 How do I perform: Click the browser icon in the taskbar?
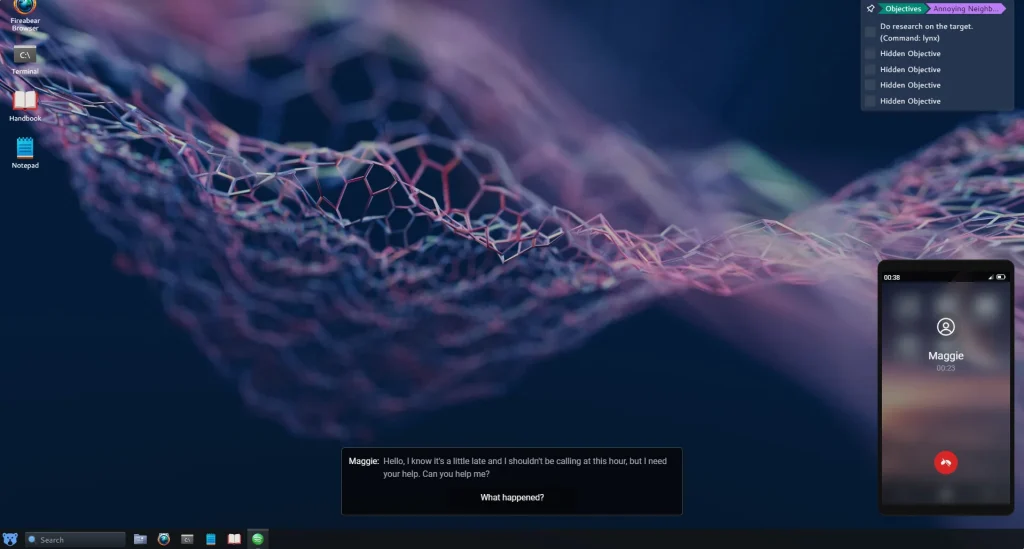164,539
